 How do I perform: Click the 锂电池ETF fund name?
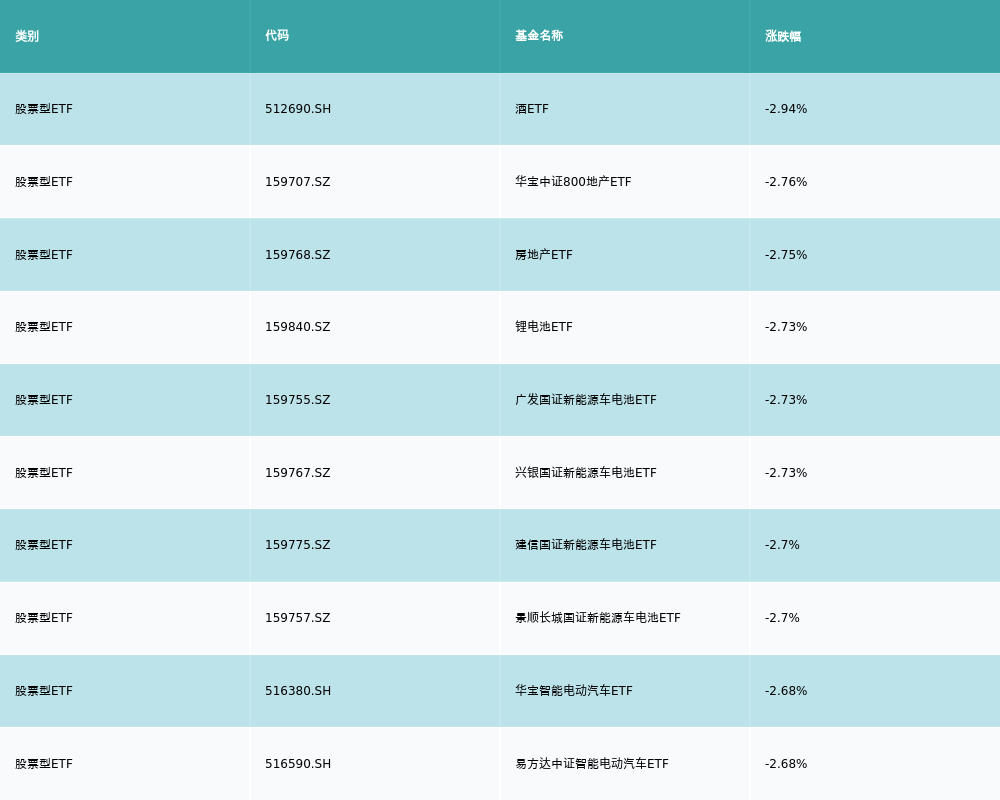point(544,327)
